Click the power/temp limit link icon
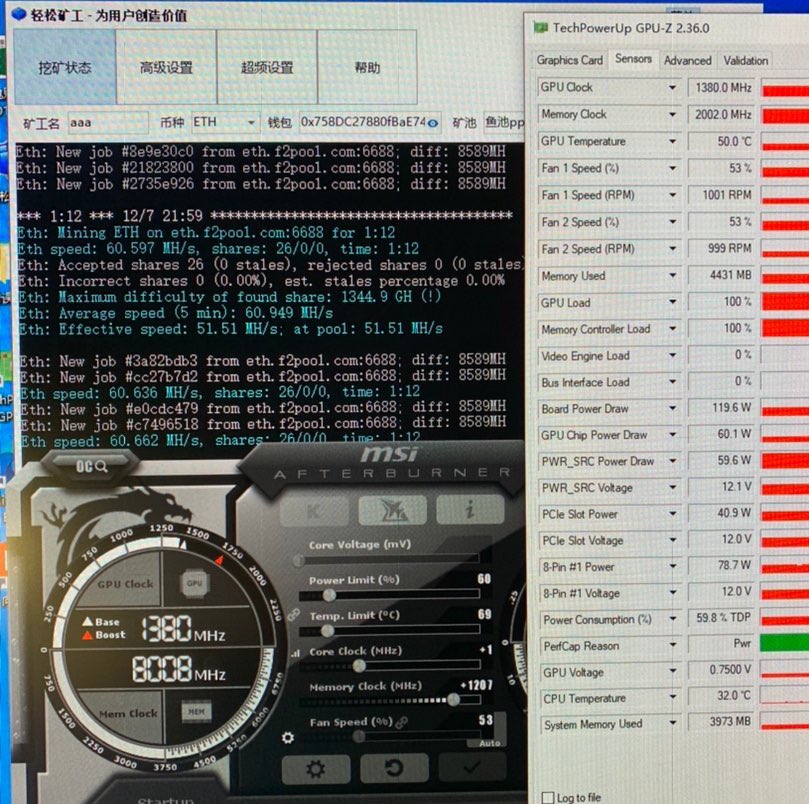This screenshot has width=809, height=804. tap(294, 614)
